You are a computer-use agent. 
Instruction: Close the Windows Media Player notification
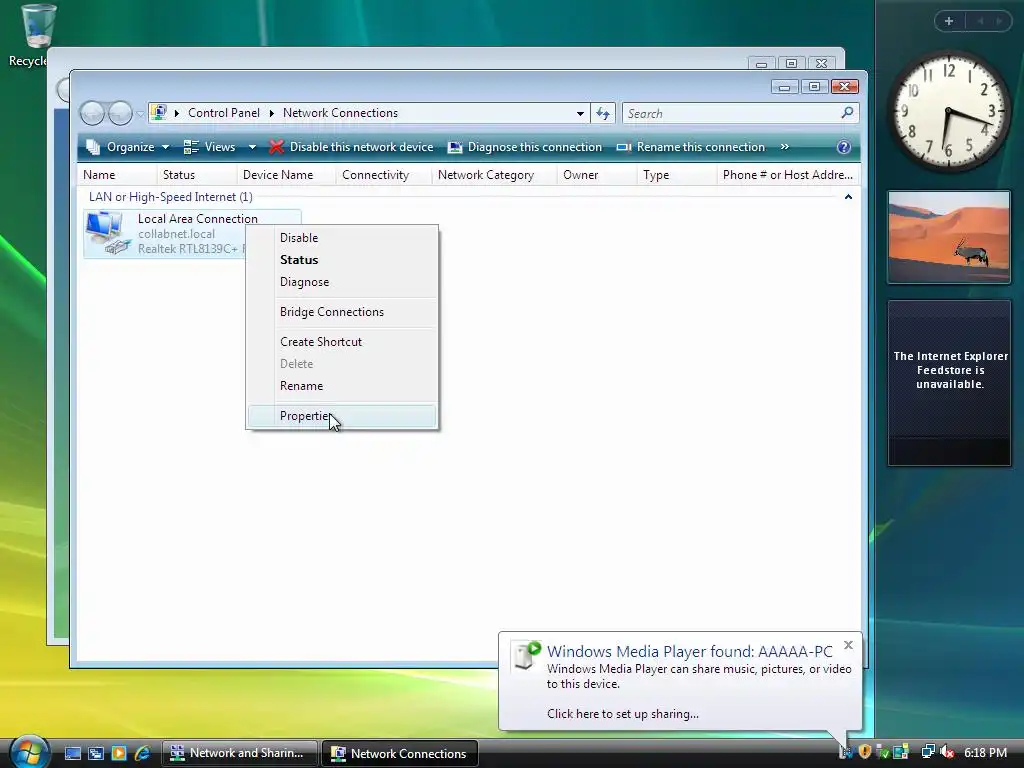pos(848,645)
